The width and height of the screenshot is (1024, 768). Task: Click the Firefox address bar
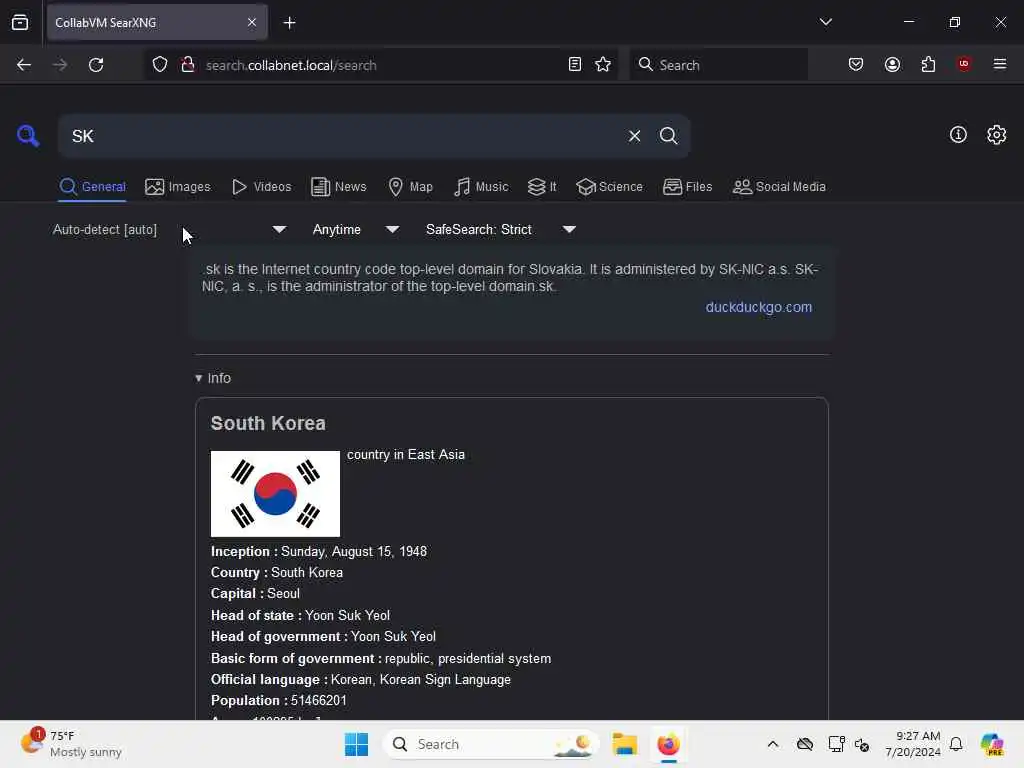tap(381, 65)
